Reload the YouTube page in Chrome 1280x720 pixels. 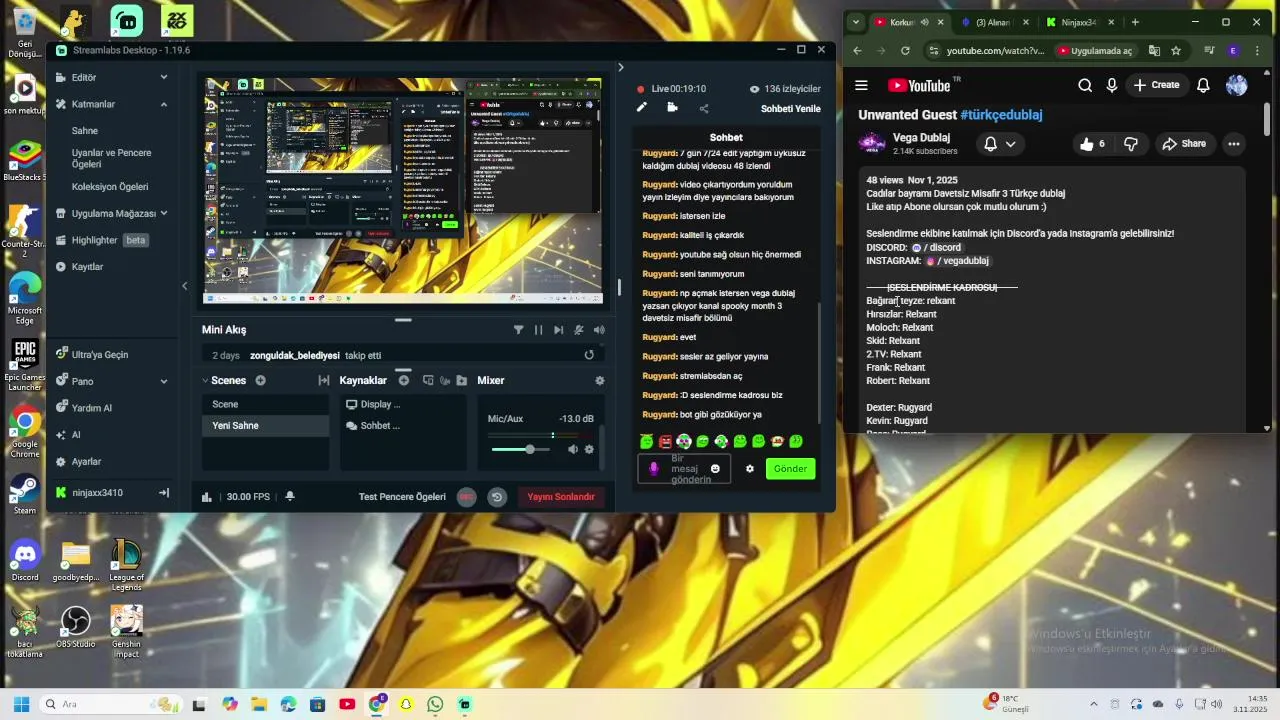click(905, 50)
